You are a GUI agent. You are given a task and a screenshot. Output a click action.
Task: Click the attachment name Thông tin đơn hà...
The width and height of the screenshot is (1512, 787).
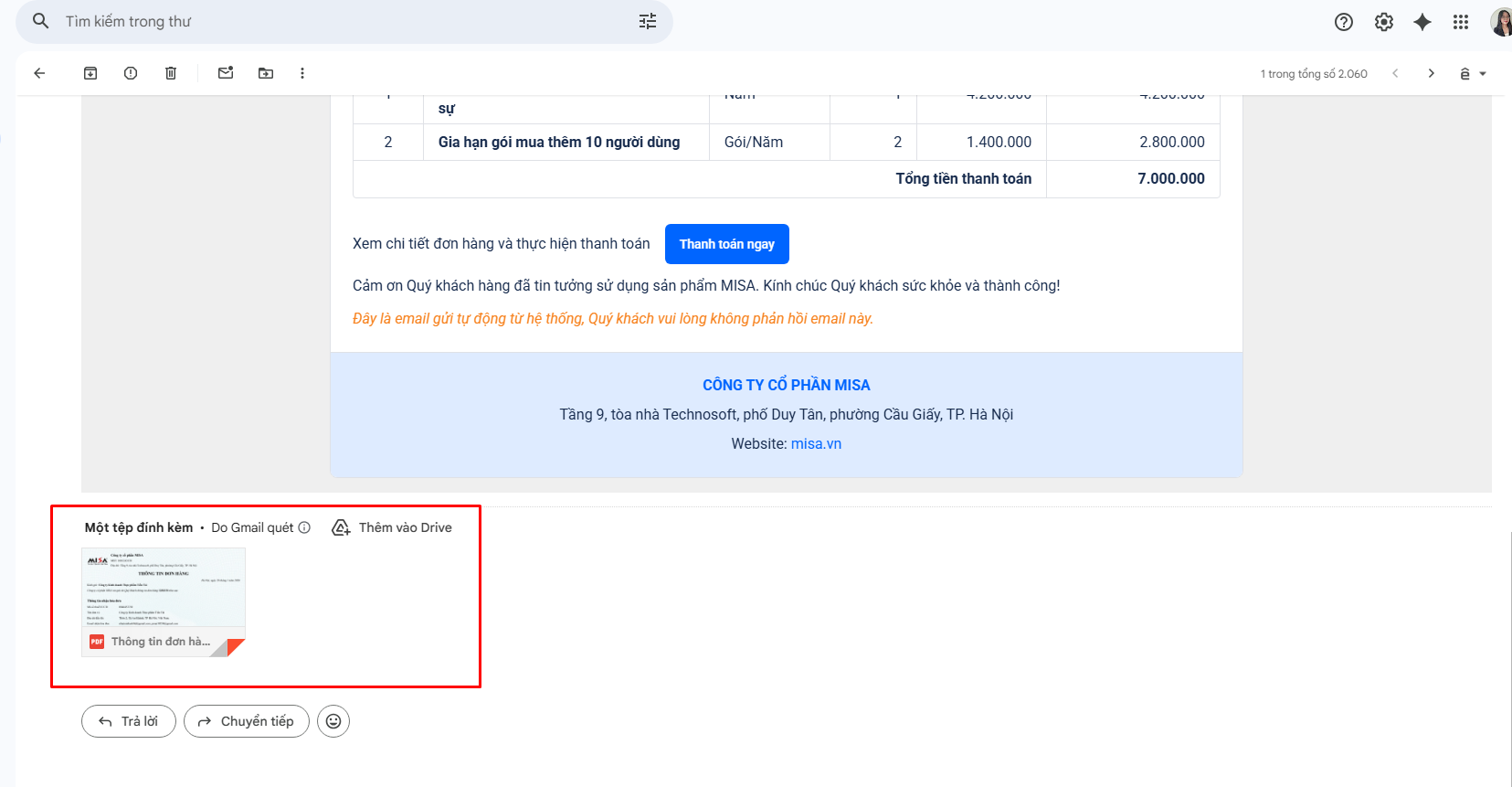161,642
